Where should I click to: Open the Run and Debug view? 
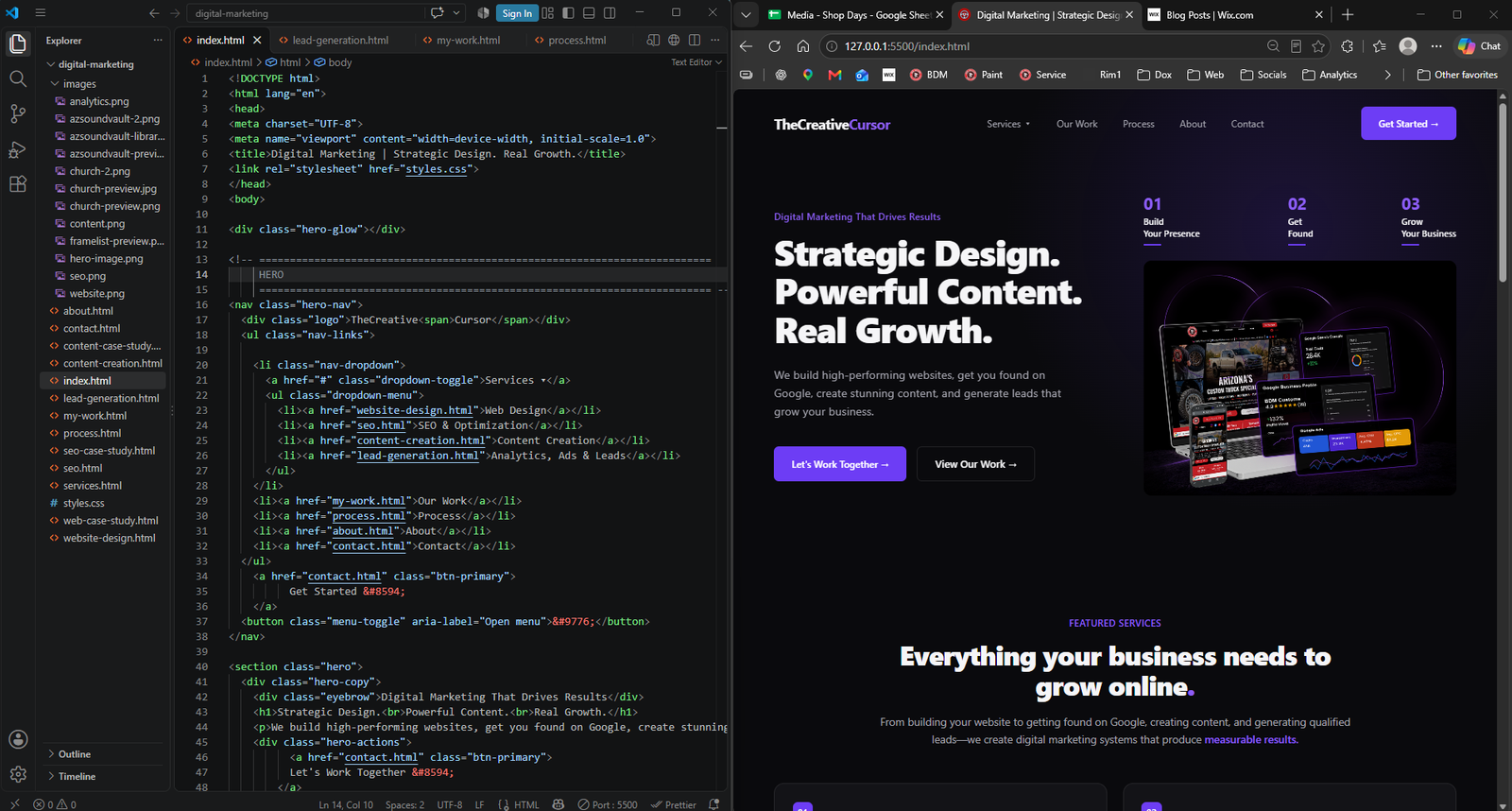tap(17, 149)
